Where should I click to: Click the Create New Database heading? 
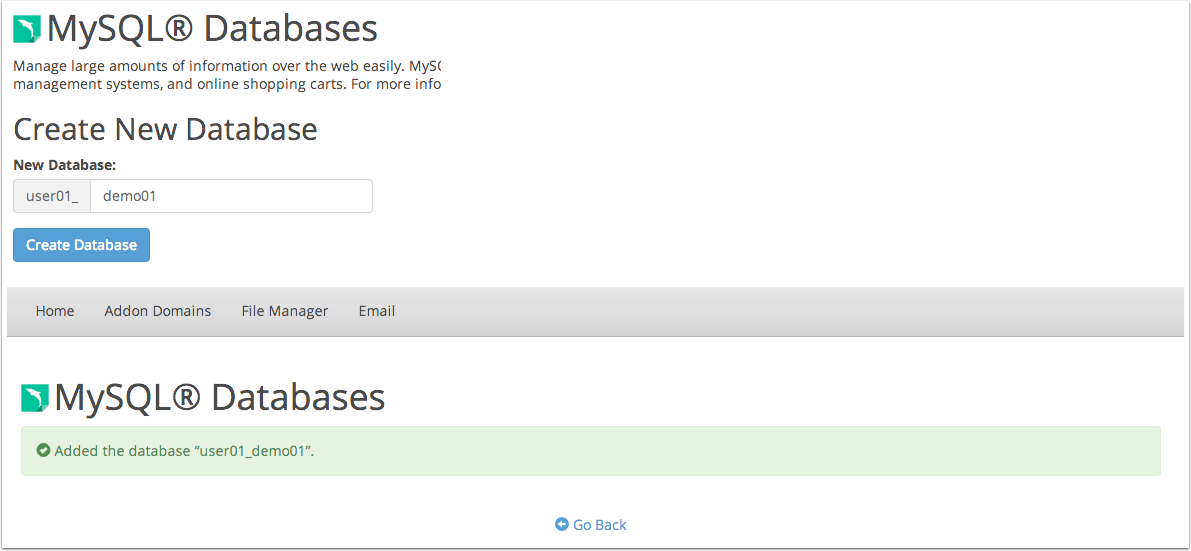tap(166, 130)
